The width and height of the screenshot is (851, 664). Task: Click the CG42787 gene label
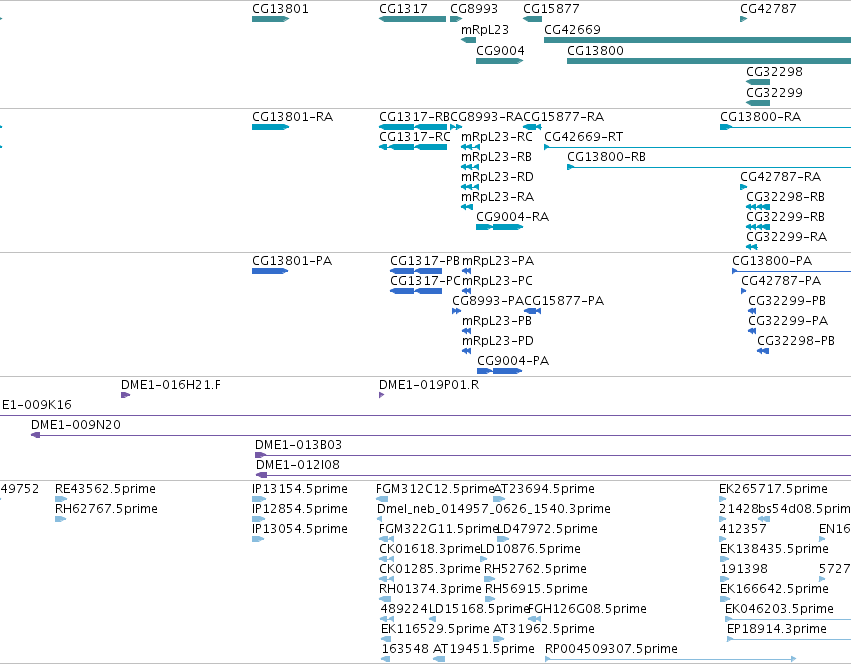coord(769,9)
